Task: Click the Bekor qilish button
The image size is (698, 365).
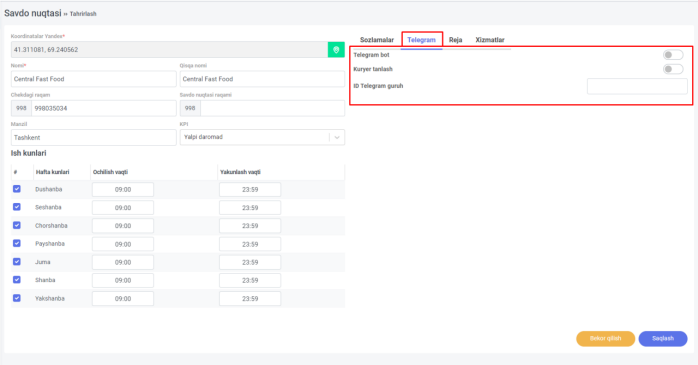Action: coord(605,339)
